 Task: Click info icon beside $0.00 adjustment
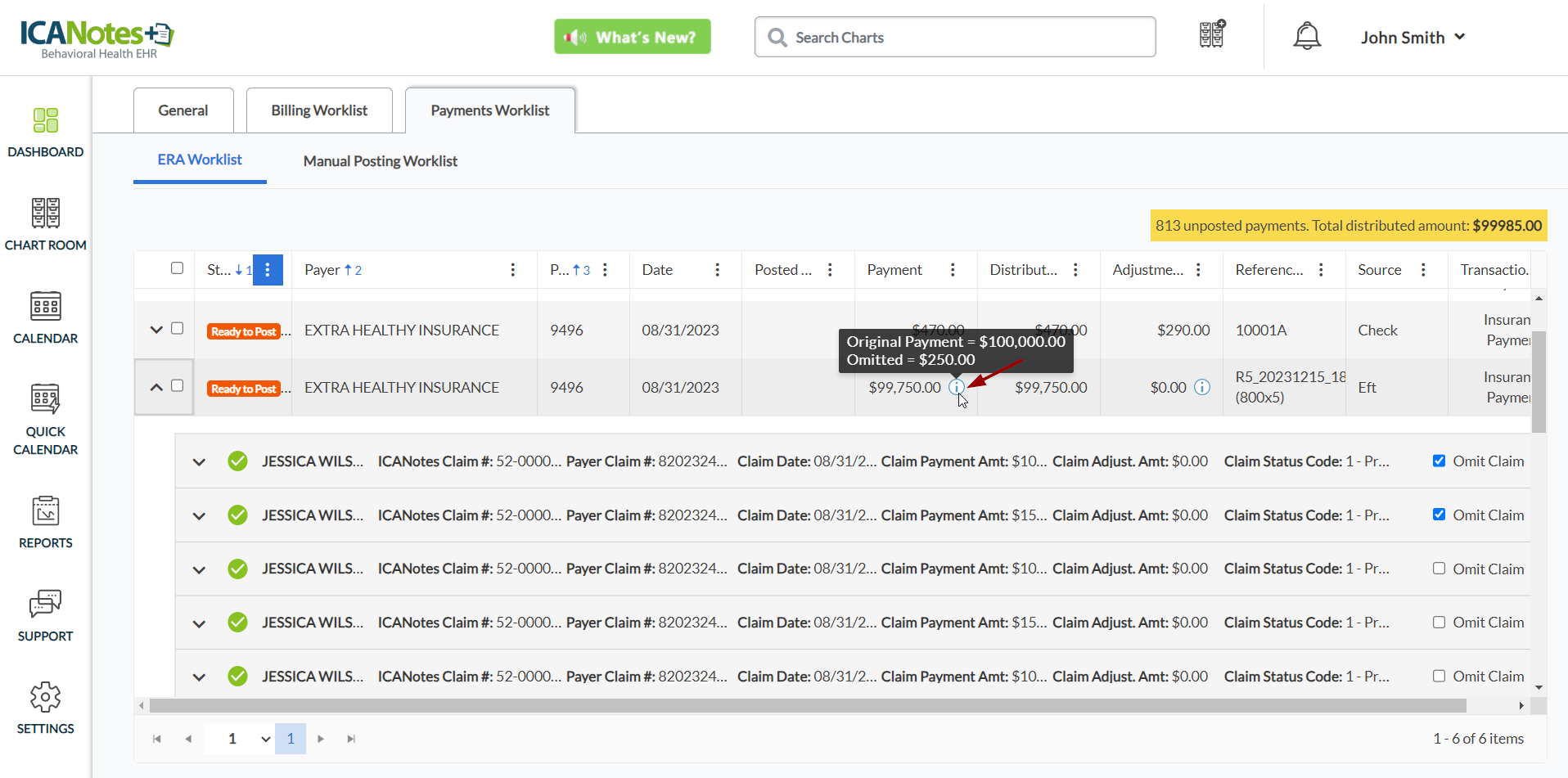tap(1201, 387)
